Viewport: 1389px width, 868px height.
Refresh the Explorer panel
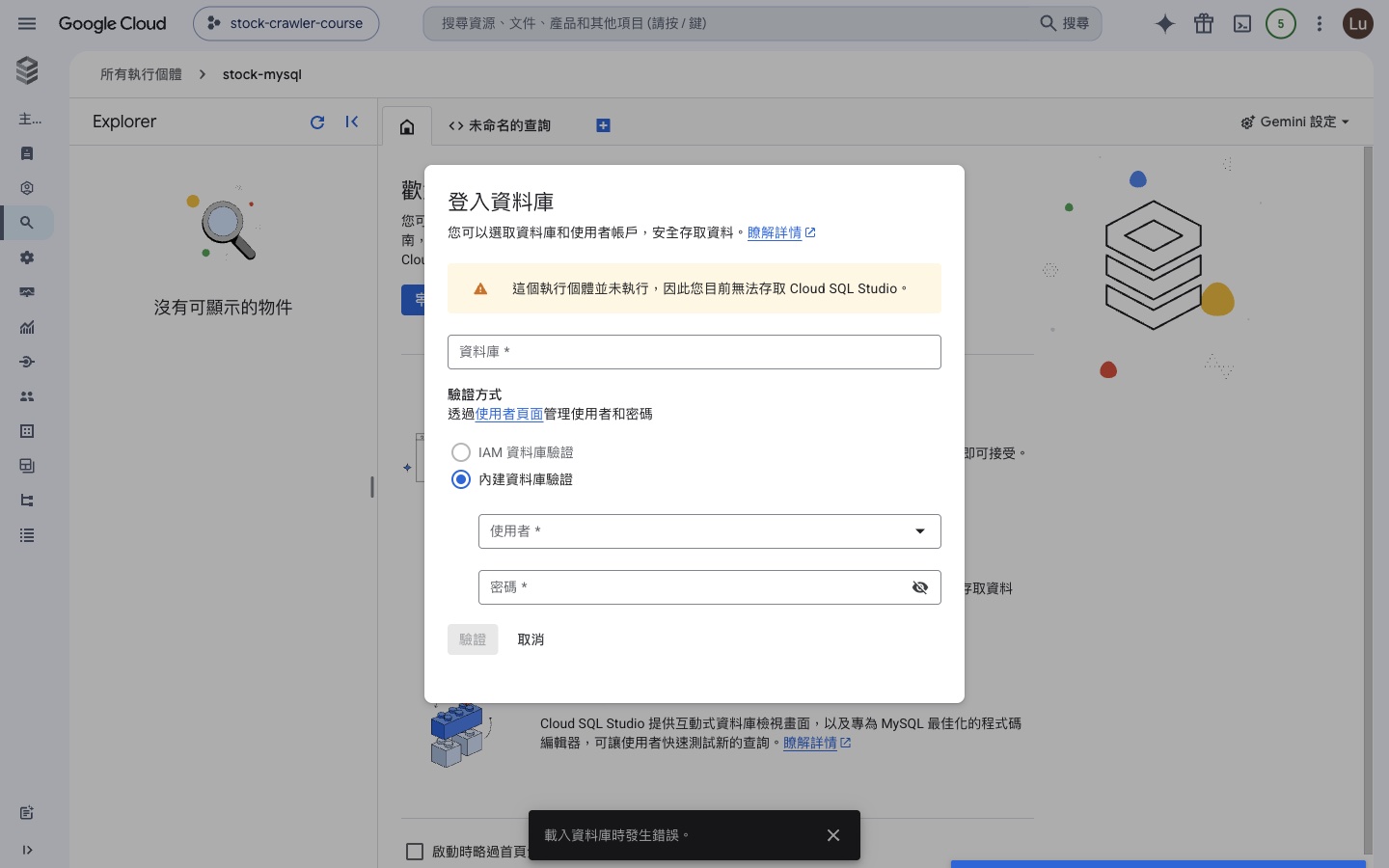click(x=317, y=122)
